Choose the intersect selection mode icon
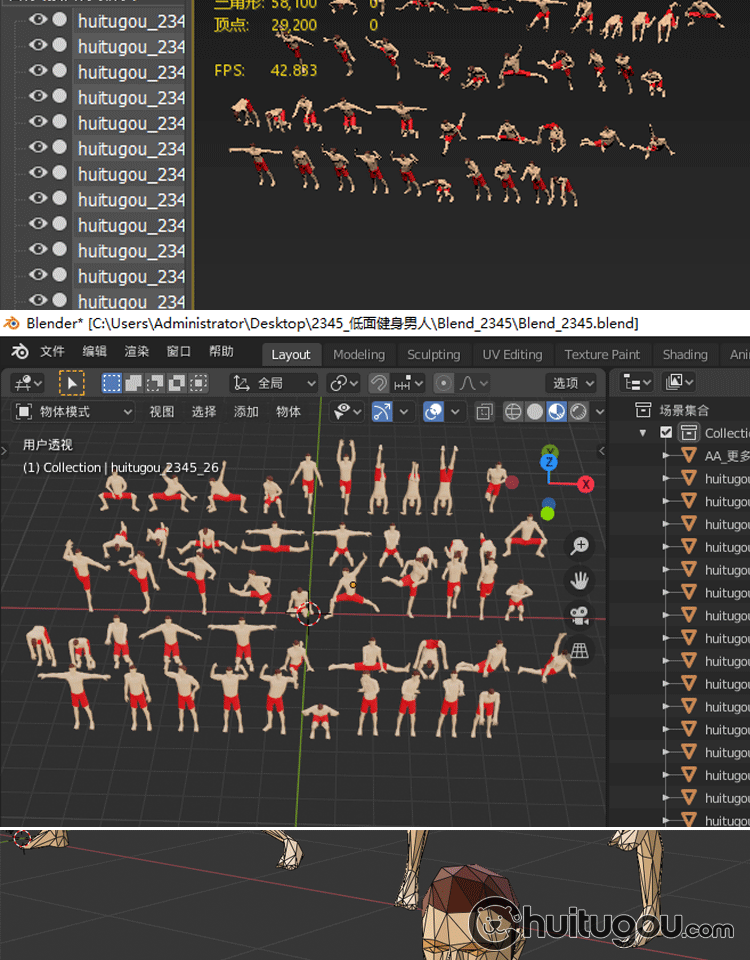The width and height of the screenshot is (750, 960). [198, 383]
